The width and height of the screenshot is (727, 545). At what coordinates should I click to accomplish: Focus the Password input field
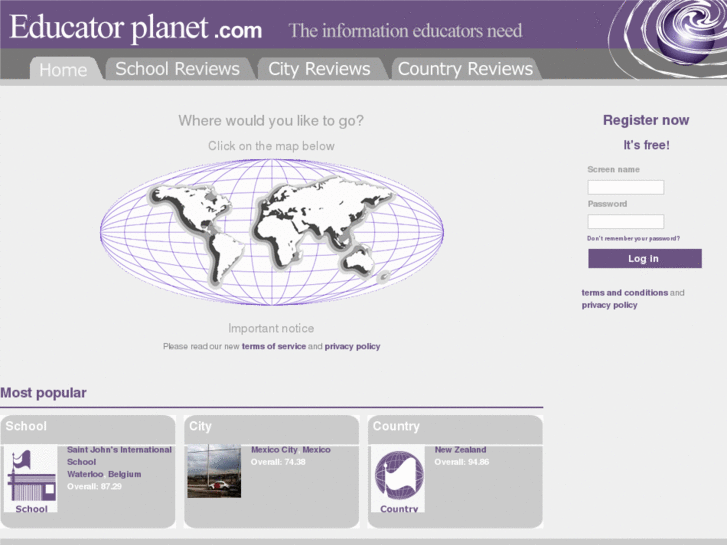click(625, 221)
